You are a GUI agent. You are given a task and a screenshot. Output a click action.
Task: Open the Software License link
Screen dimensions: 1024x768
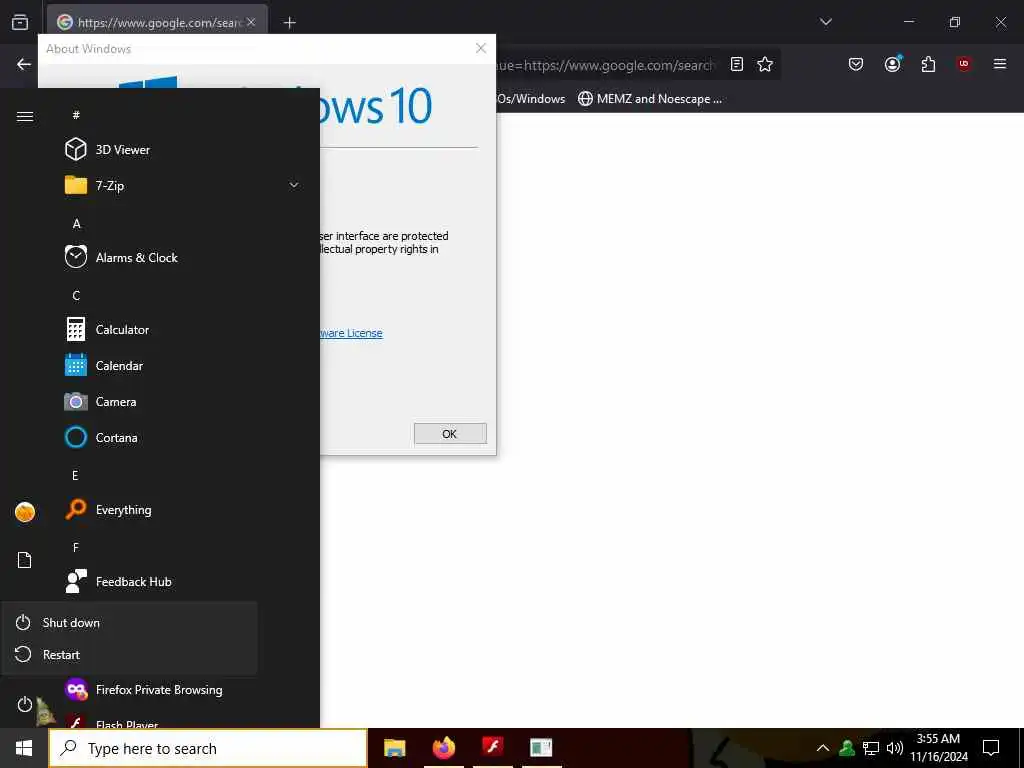pyautogui.click(x=351, y=333)
